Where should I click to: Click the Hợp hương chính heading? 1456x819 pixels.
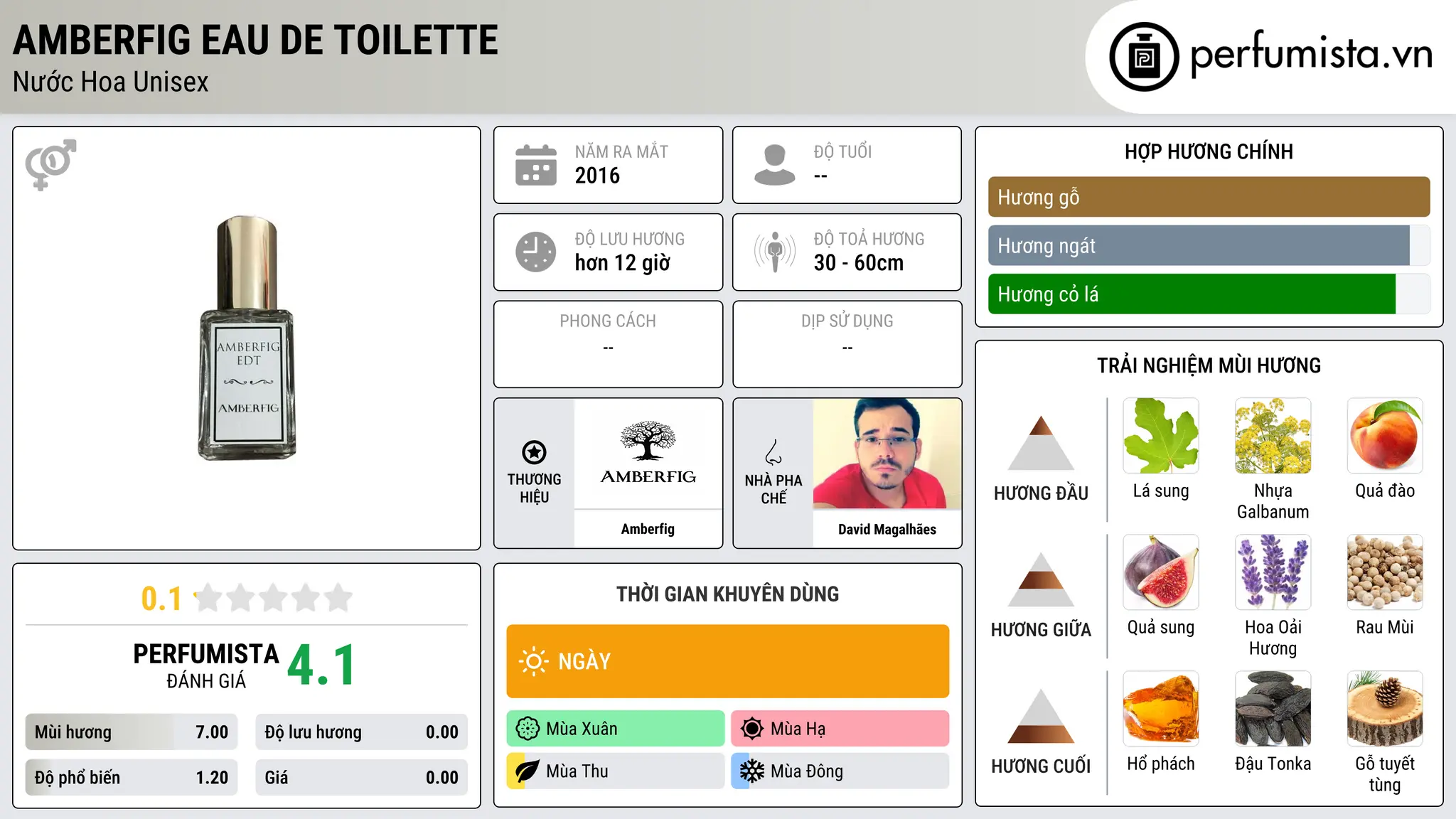click(x=1209, y=151)
